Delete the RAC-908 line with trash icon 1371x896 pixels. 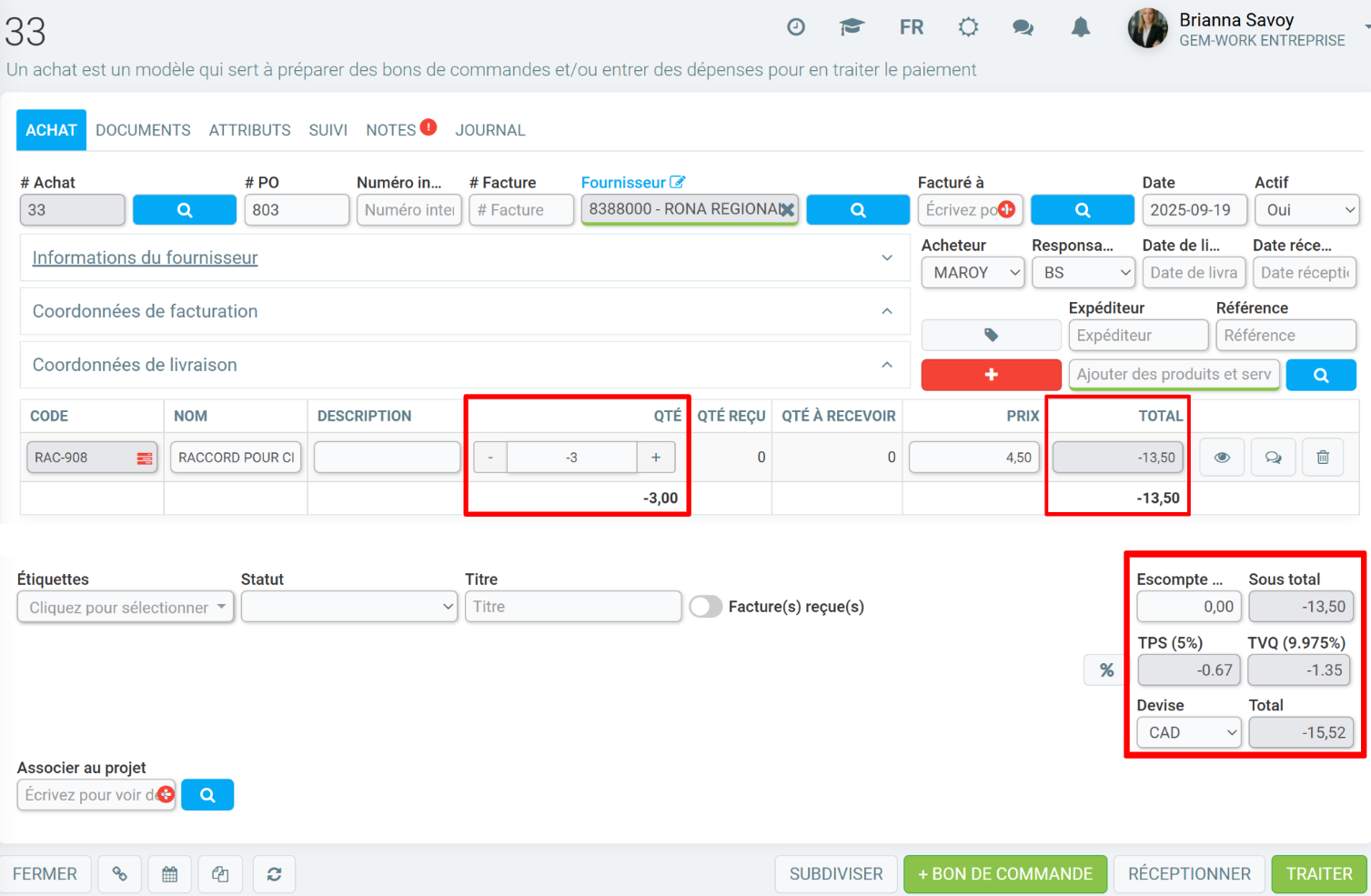[1323, 457]
